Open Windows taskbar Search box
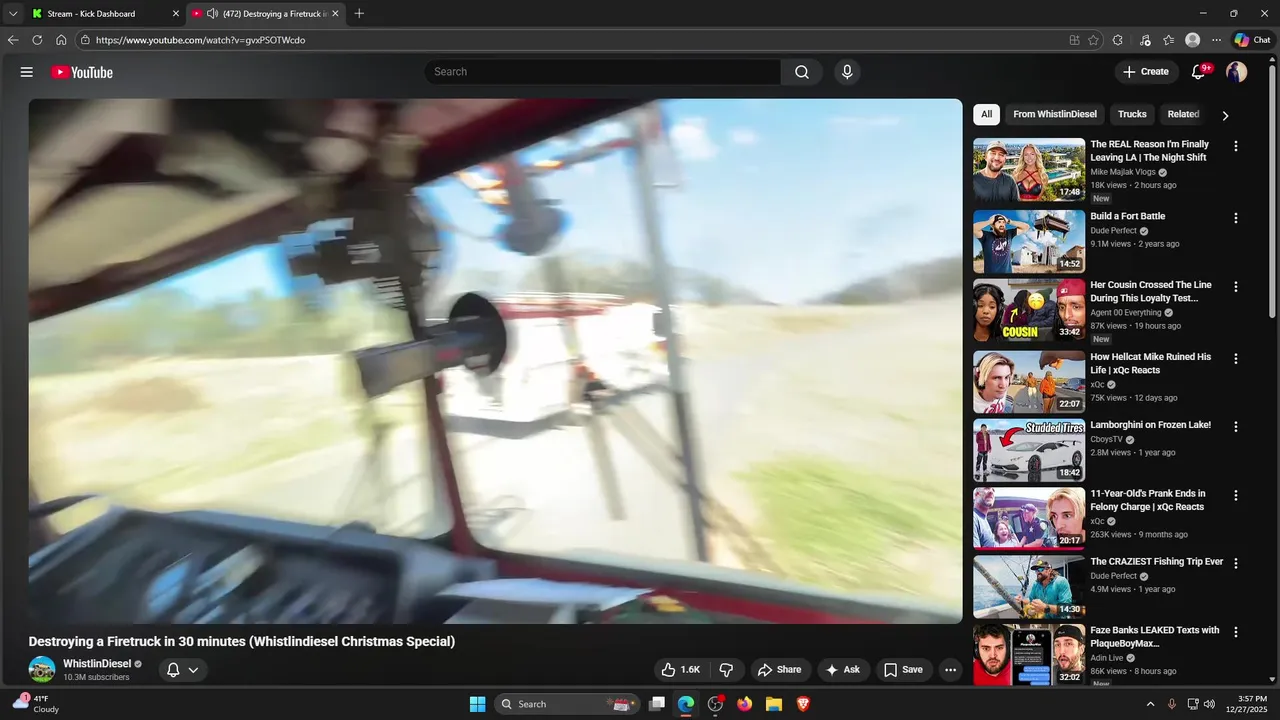The width and height of the screenshot is (1280, 720). pos(566,704)
